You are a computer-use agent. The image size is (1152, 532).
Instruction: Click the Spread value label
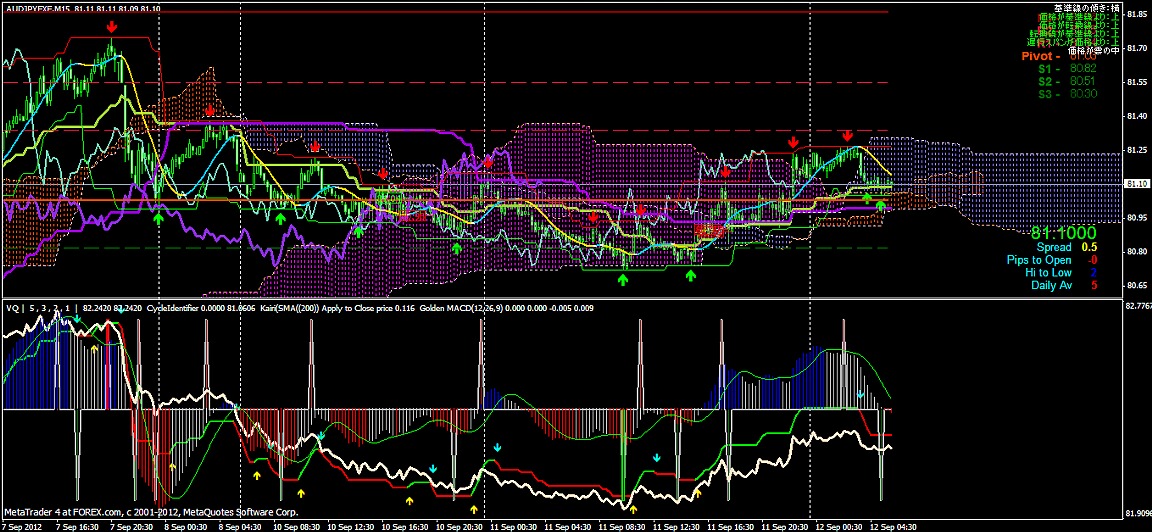pyautogui.click(x=1053, y=247)
